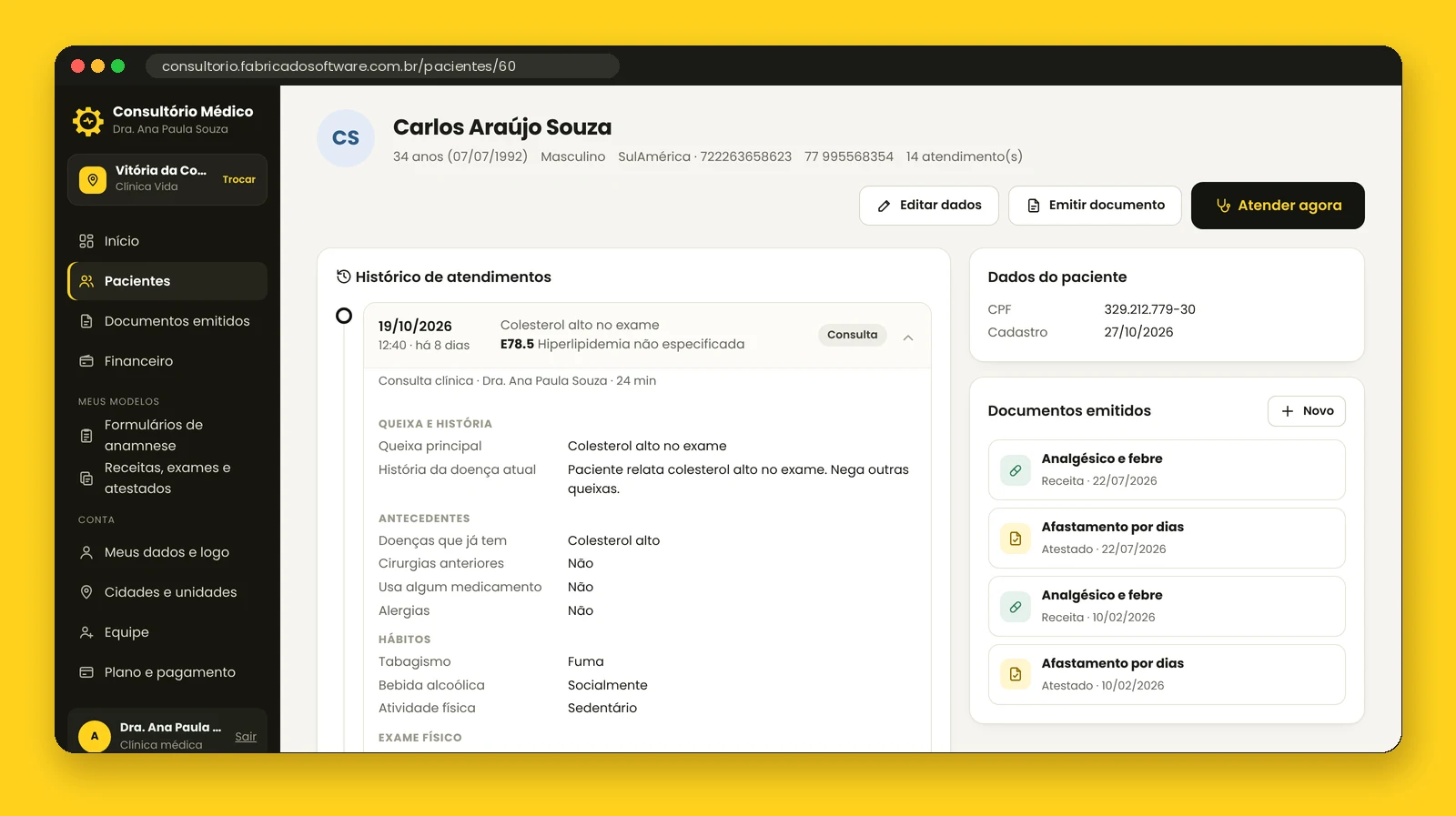Click the CPF value 329.212.779-30
Viewport: 1456px width, 816px height.
click(x=1150, y=309)
